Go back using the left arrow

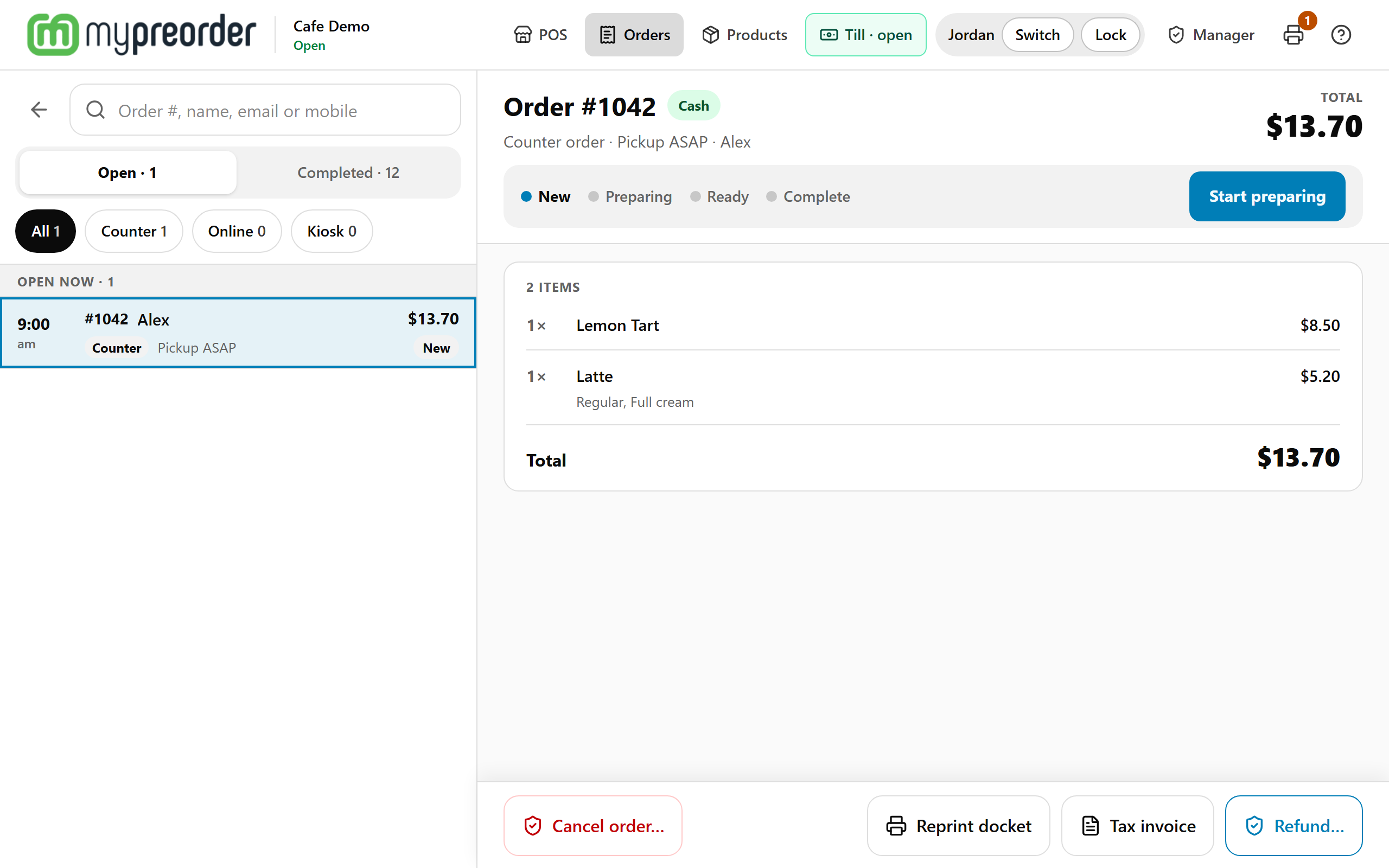click(39, 110)
